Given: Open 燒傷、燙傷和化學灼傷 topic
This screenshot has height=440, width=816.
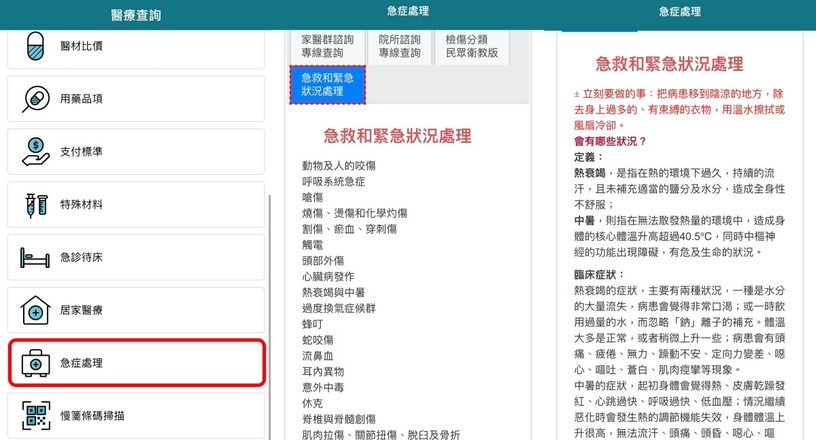Looking at the screenshot, I should click(354, 213).
